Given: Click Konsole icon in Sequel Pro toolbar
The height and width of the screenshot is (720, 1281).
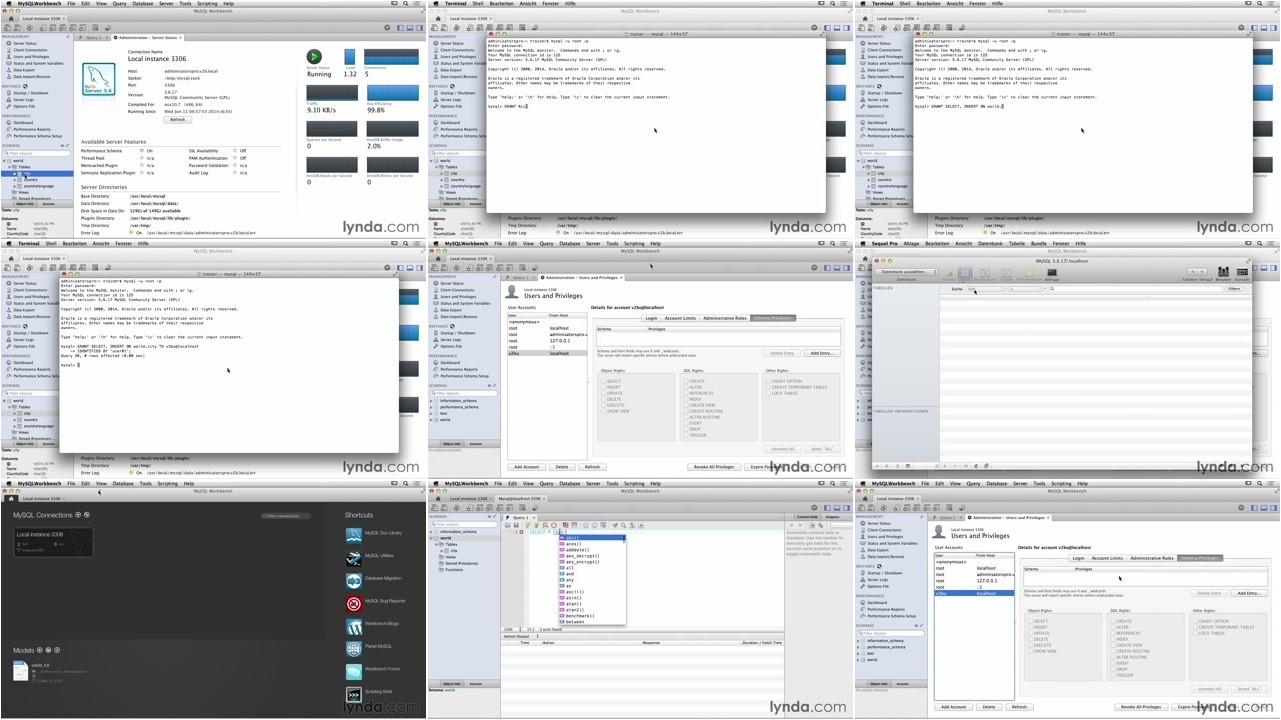Looking at the screenshot, I should (1243, 273).
